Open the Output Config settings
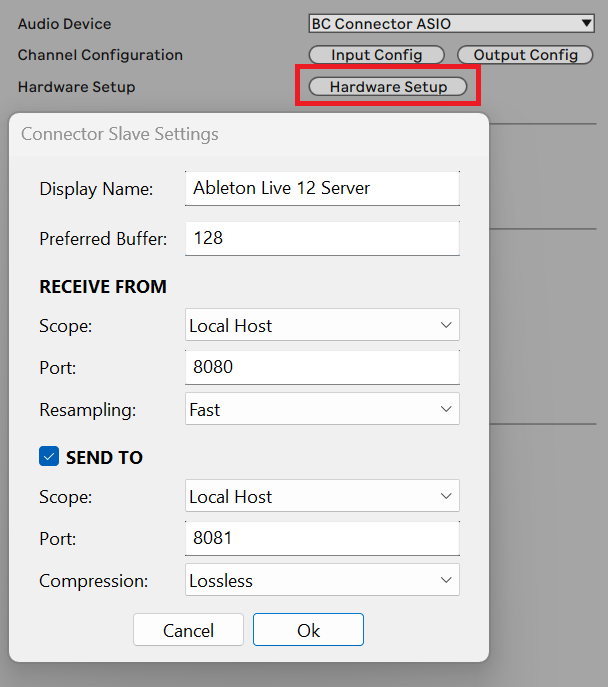Screen dimensions: 608x687 [525, 55]
